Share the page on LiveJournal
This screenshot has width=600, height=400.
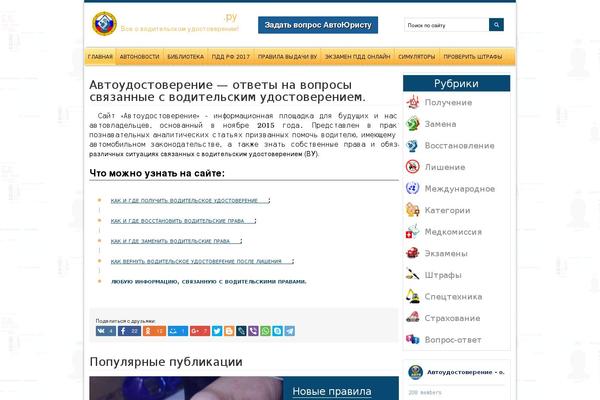pos(241,331)
